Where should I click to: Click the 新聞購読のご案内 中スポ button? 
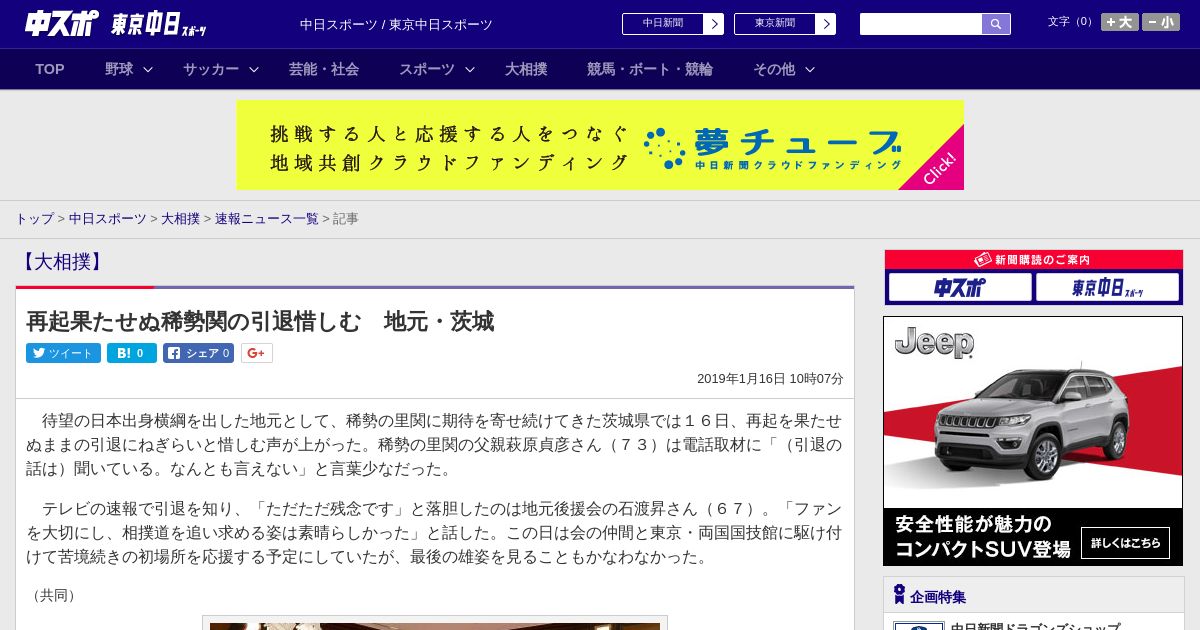[x=960, y=287]
